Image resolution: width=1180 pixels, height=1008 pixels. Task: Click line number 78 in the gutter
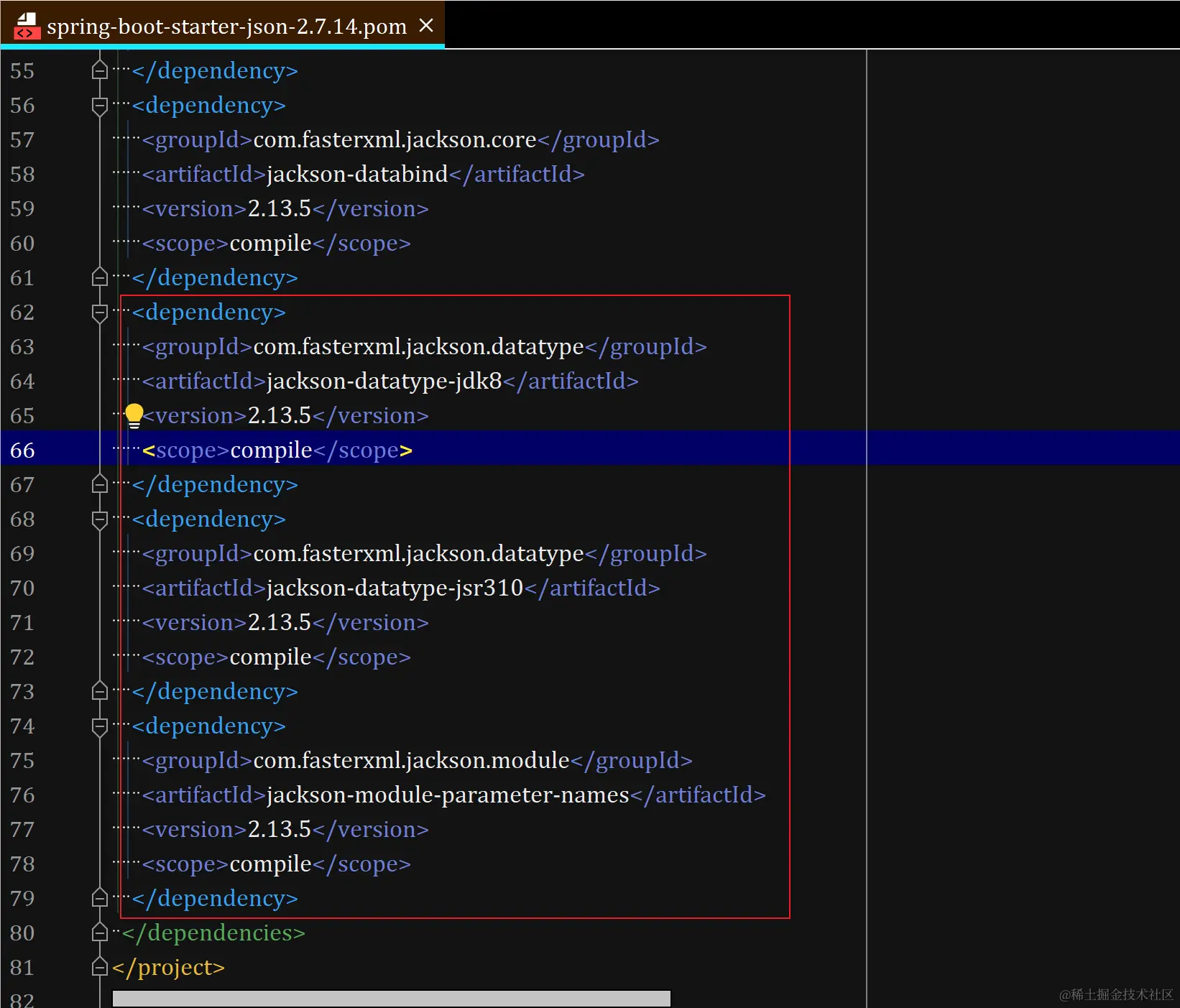(22, 864)
